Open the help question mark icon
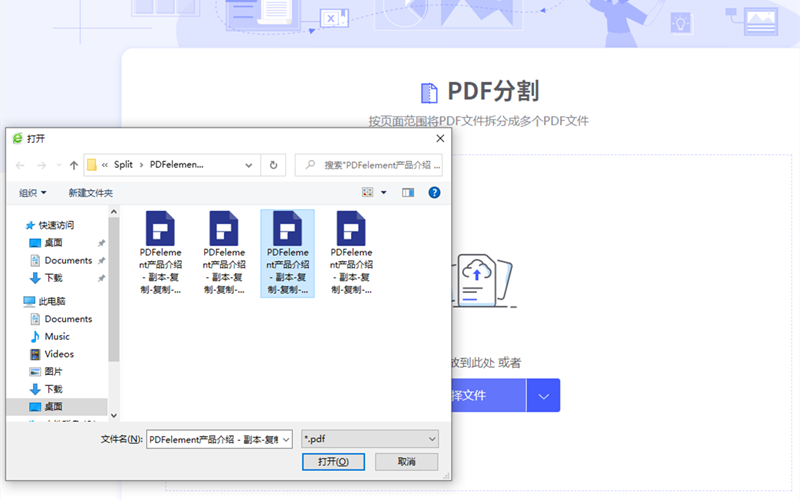 point(435,192)
